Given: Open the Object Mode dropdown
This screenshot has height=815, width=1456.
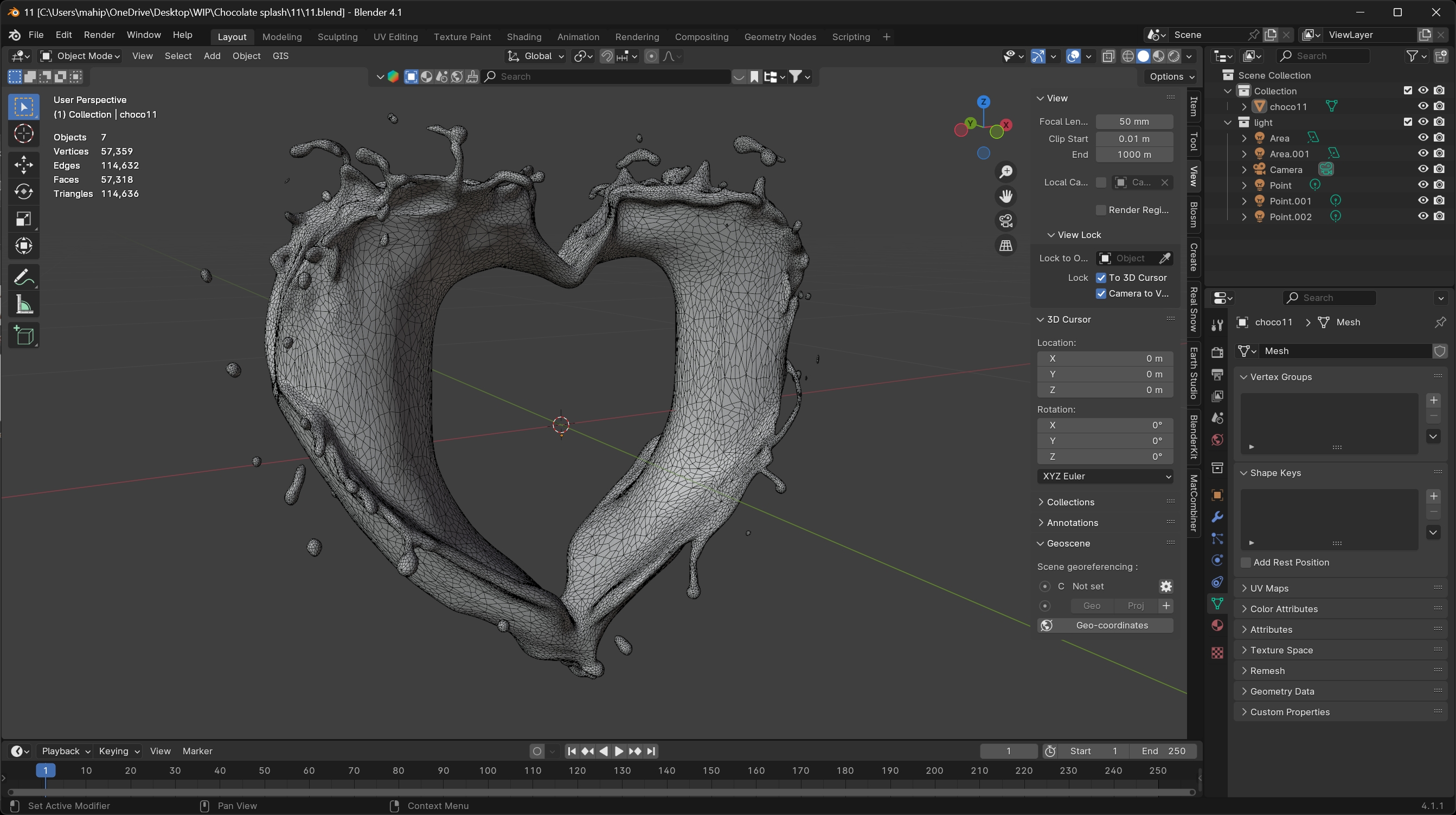Looking at the screenshot, I should (80, 56).
